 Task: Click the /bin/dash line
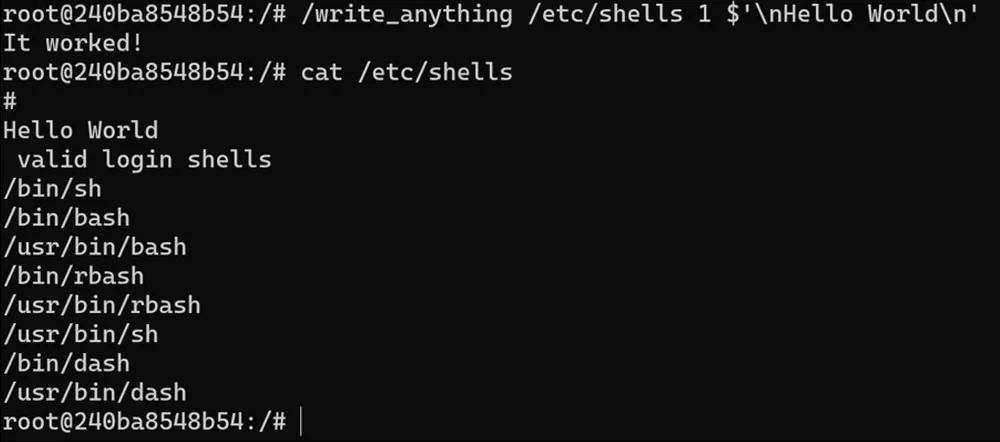click(66, 364)
